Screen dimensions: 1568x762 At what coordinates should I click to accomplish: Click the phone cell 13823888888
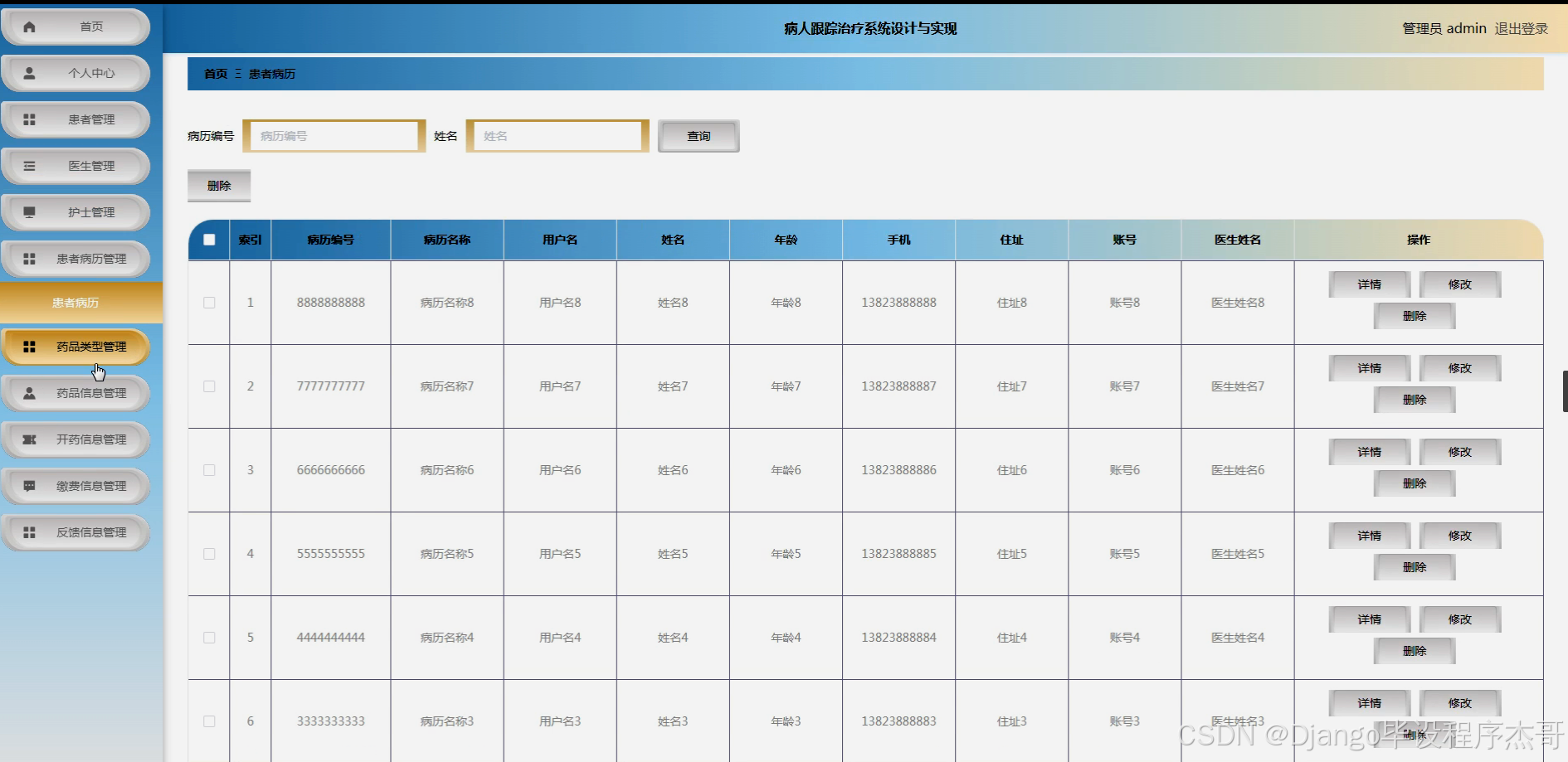click(x=898, y=303)
